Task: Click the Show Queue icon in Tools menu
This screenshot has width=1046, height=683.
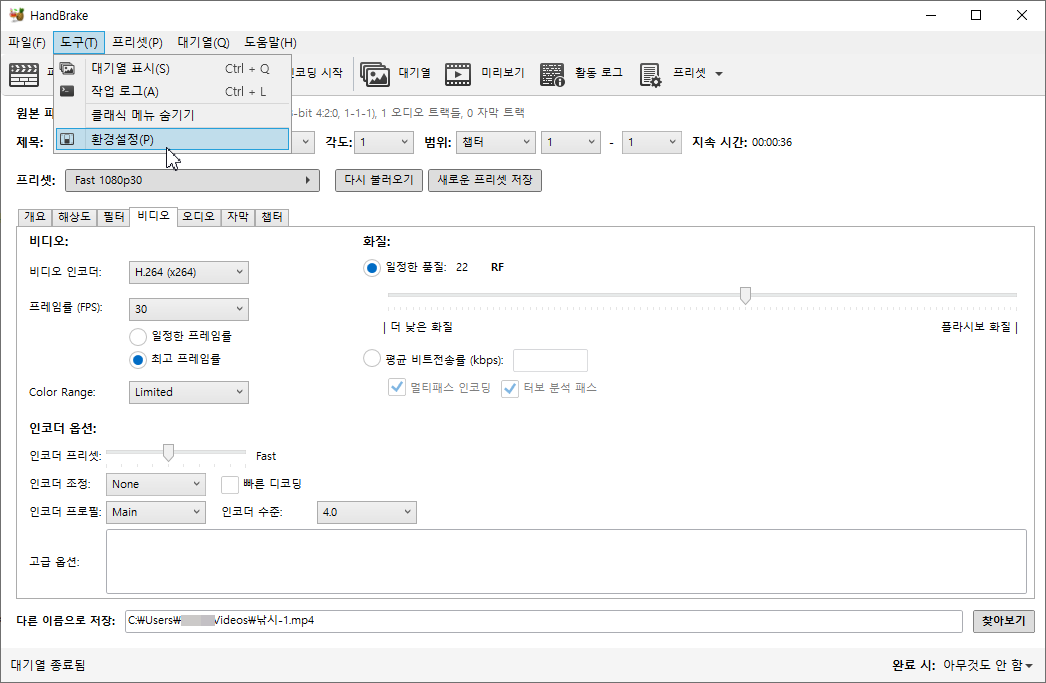Action: [67, 69]
